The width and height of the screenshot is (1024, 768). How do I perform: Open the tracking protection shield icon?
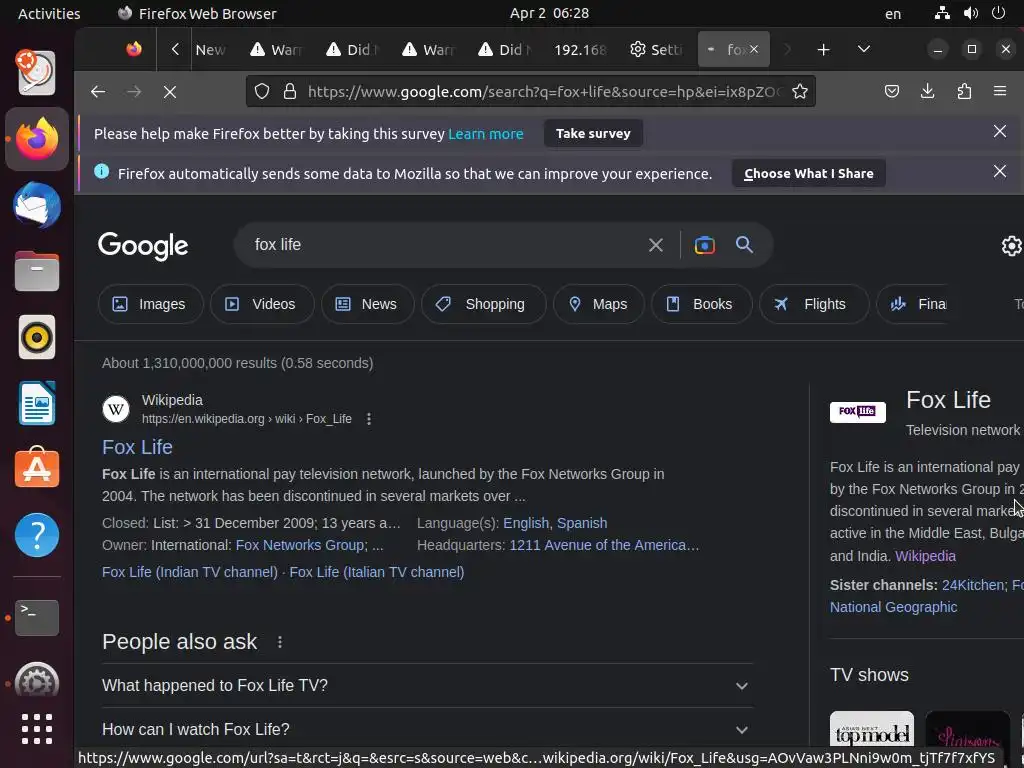tap(262, 91)
